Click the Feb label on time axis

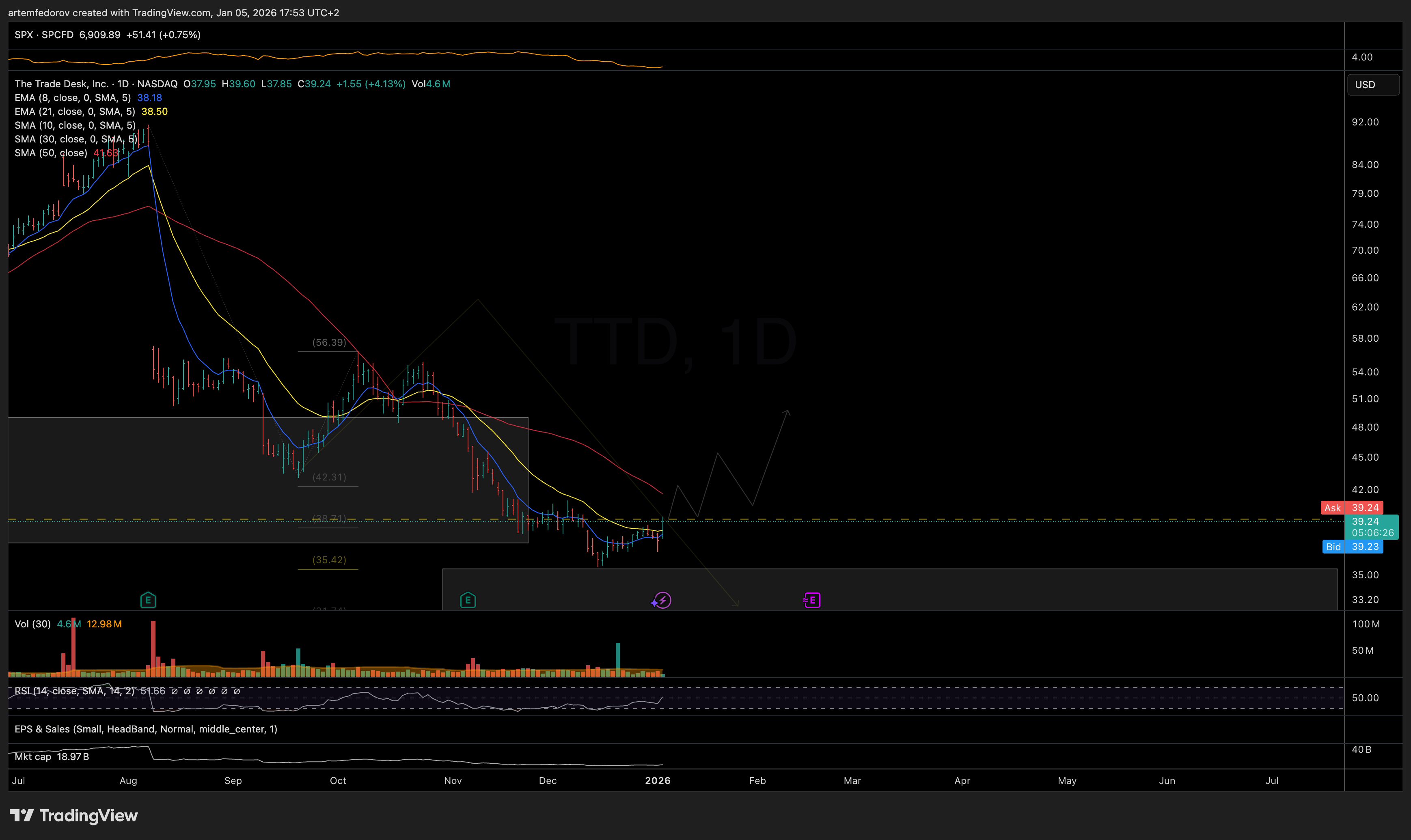tap(757, 781)
